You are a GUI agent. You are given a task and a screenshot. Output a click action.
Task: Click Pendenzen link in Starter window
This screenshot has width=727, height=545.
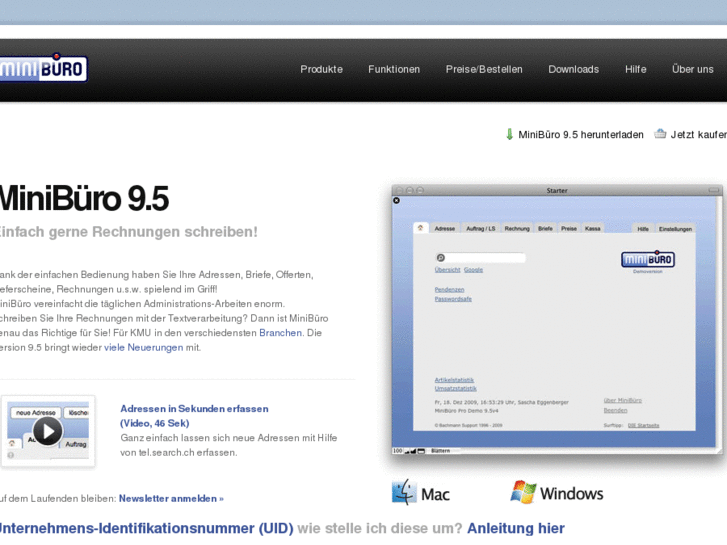click(x=449, y=289)
